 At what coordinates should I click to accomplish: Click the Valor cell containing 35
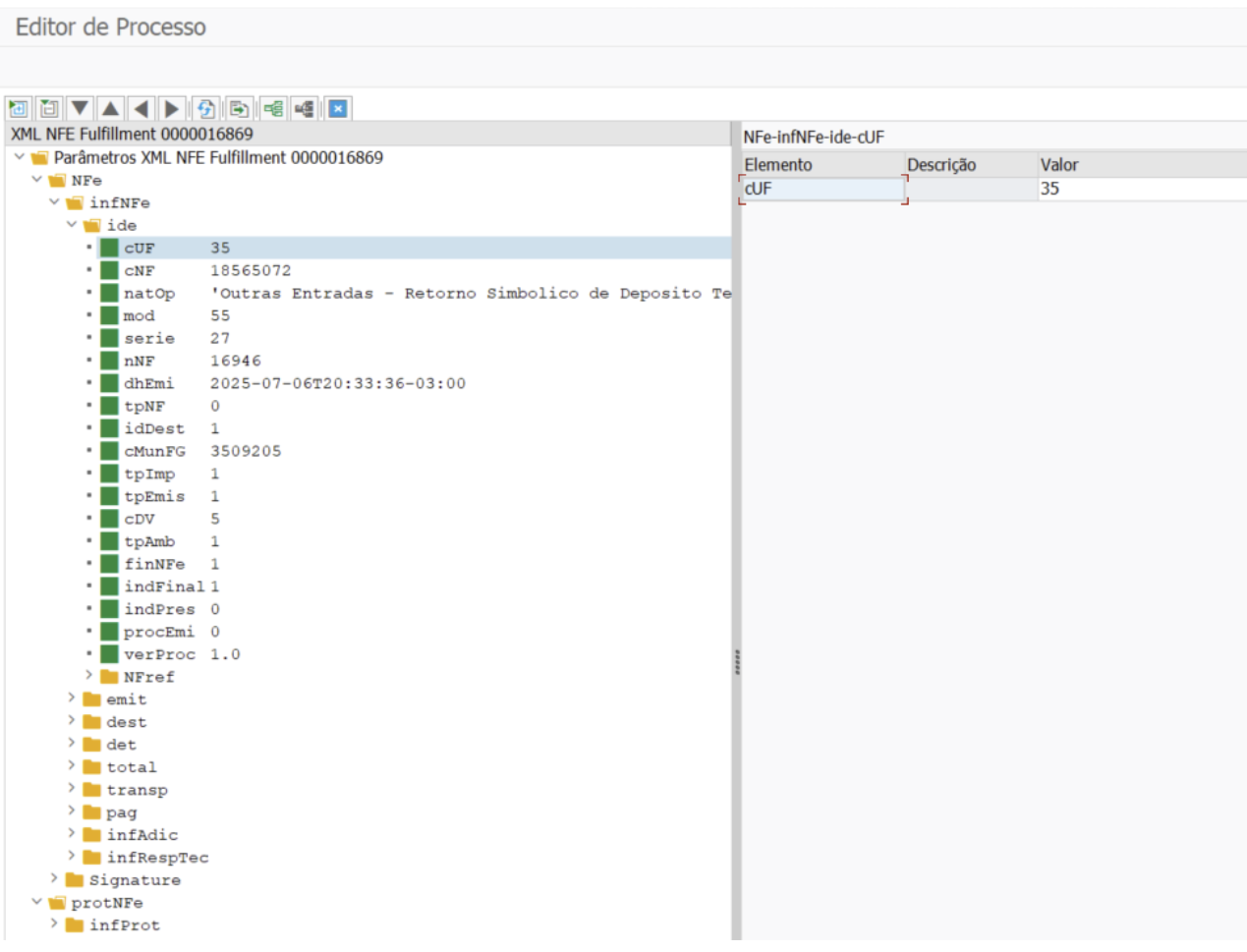(1143, 189)
